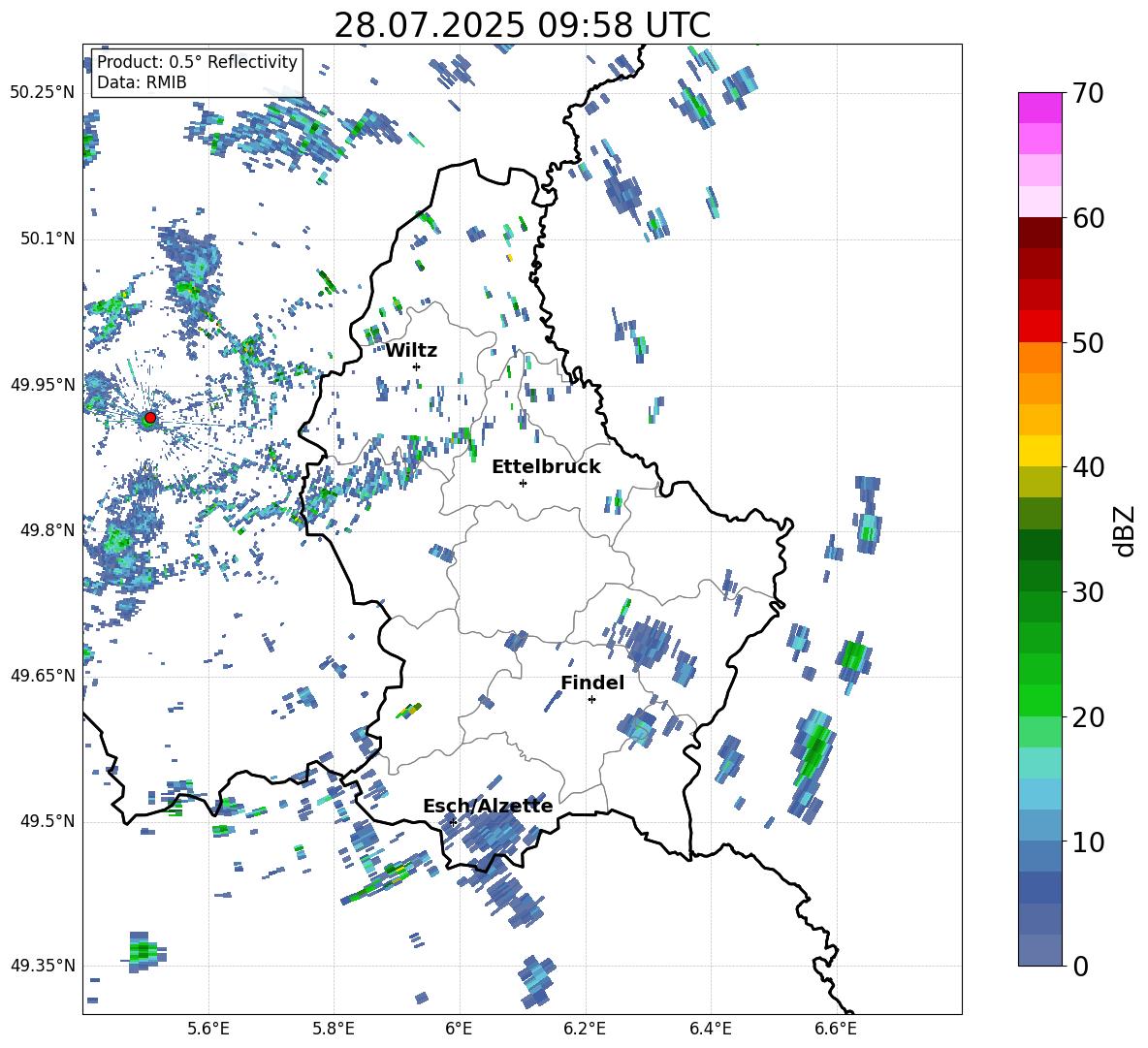Click the colorbar tick label 60
Viewport: 1148px width, 1048px height.
tap(1088, 218)
